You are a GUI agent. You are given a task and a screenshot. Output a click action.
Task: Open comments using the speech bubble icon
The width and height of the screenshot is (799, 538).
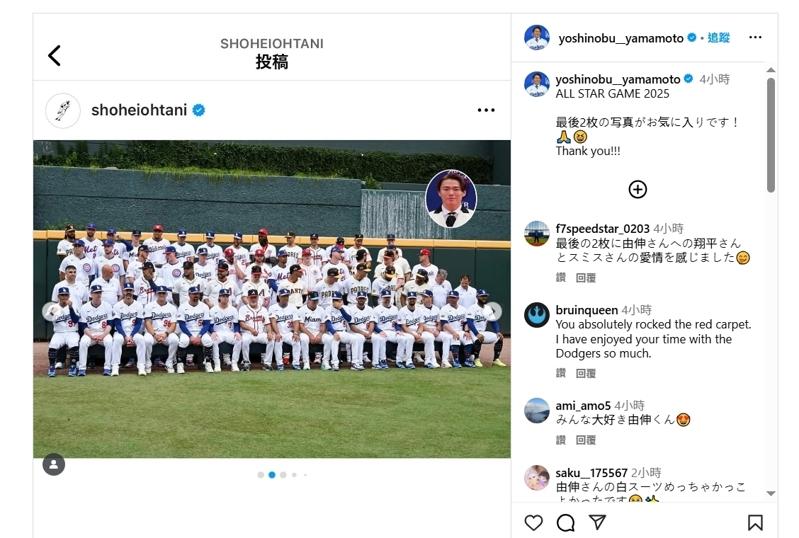(566, 522)
